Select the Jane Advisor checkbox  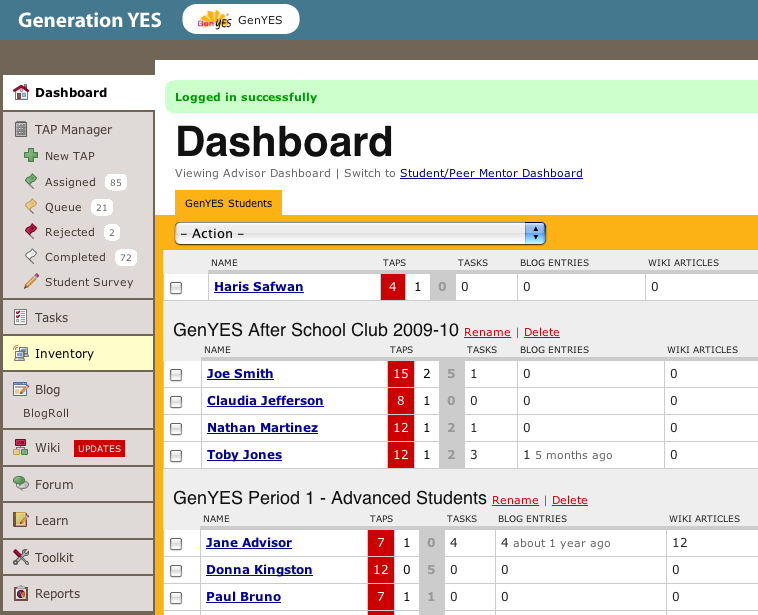click(x=176, y=544)
